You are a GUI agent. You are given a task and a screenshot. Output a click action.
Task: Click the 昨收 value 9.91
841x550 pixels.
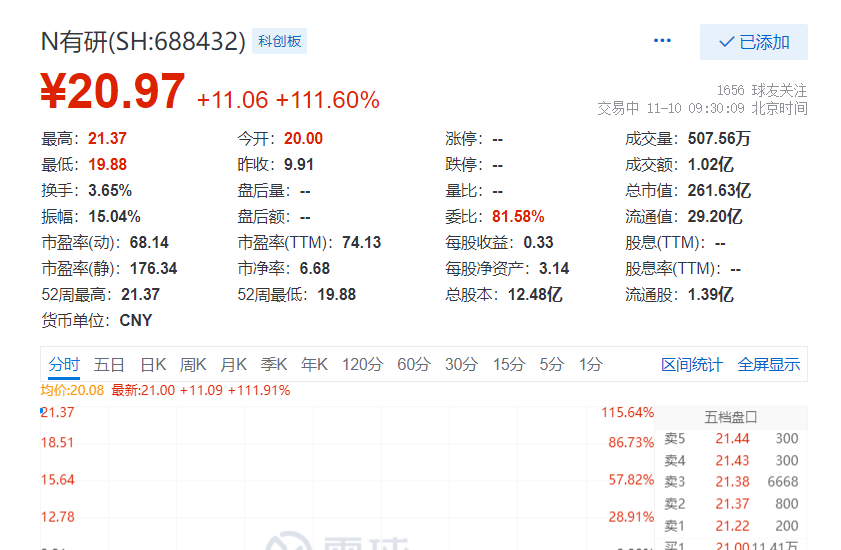[299, 164]
